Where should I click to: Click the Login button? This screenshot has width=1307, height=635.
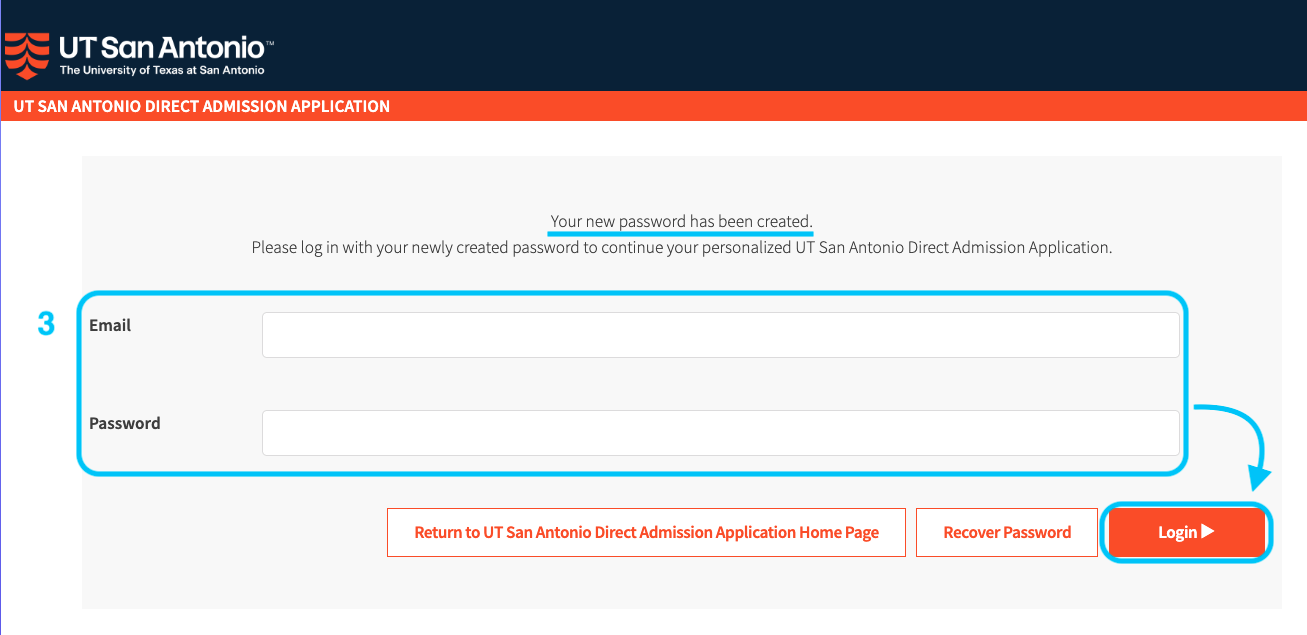click(1185, 532)
